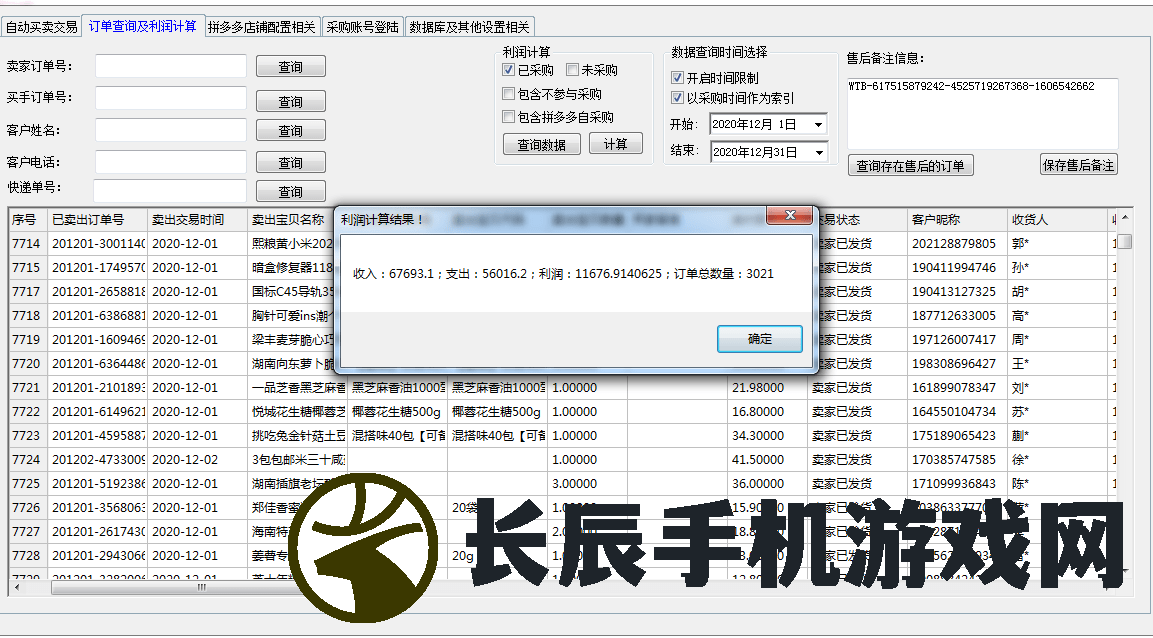1153x638 pixels.
Task: Click 悦城花生糖椰蓉芝 product name cell
Action: tap(298, 412)
